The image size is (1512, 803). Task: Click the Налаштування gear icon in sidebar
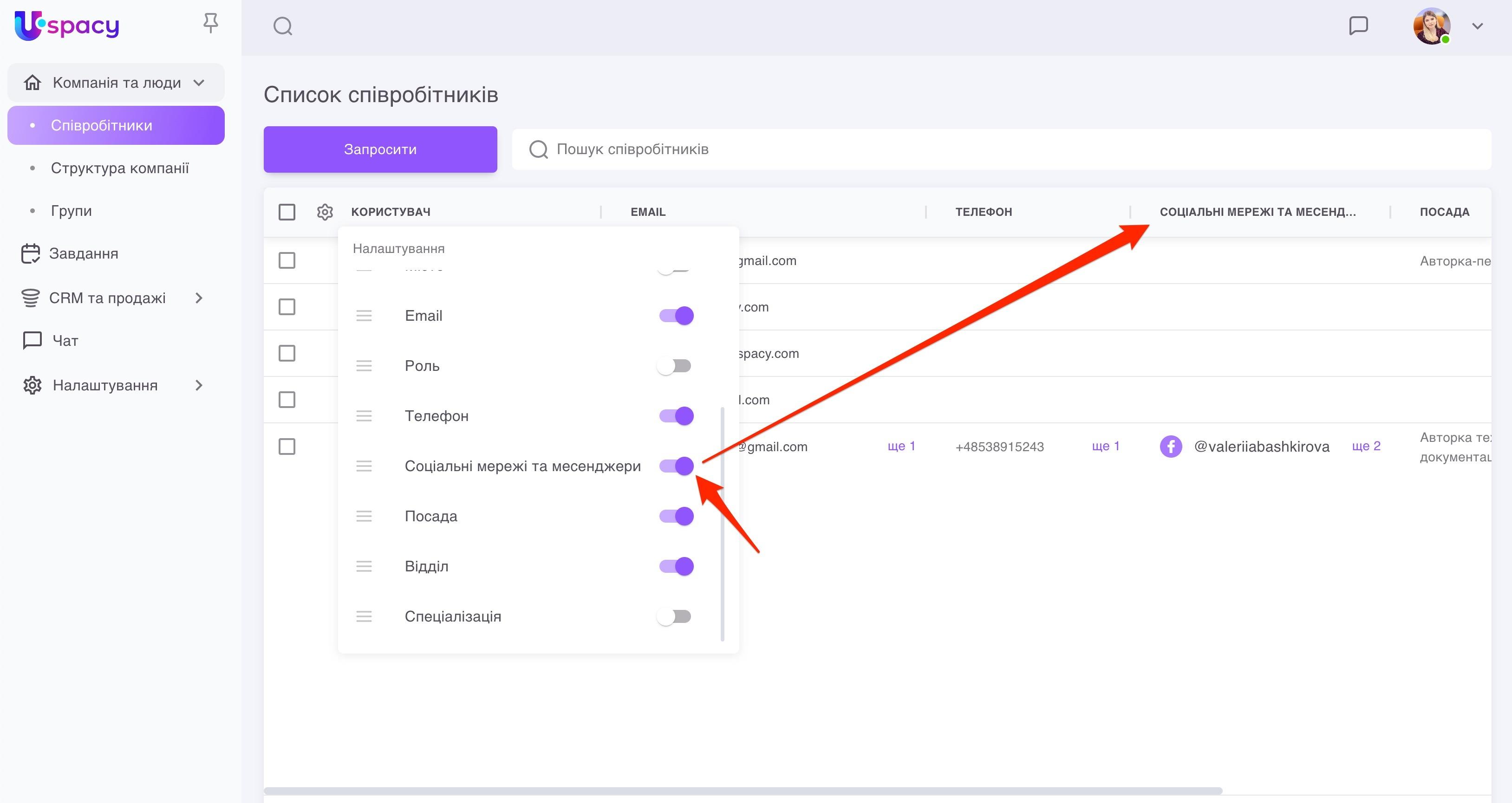tap(33, 385)
